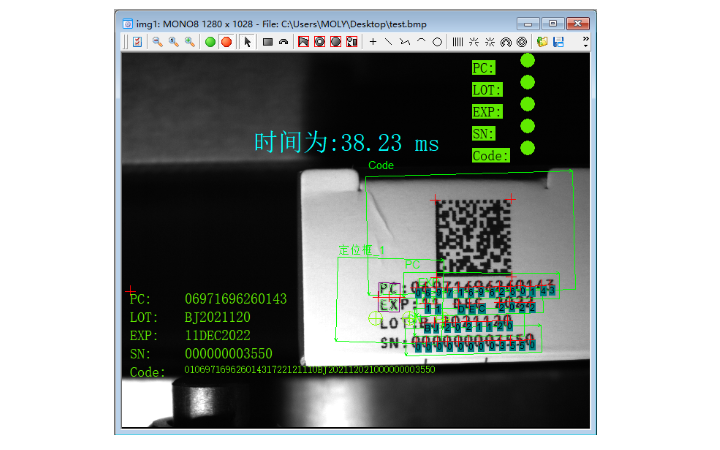Click the green status dot beside LOT:
The height and width of the screenshot is (450, 720).
click(x=528, y=82)
